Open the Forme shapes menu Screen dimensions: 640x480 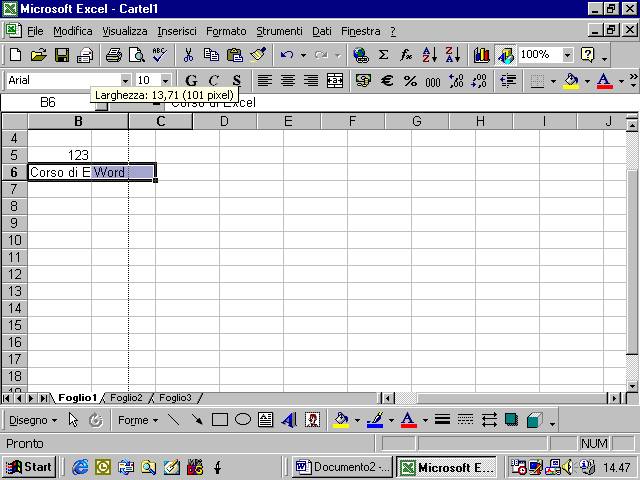tap(138, 420)
